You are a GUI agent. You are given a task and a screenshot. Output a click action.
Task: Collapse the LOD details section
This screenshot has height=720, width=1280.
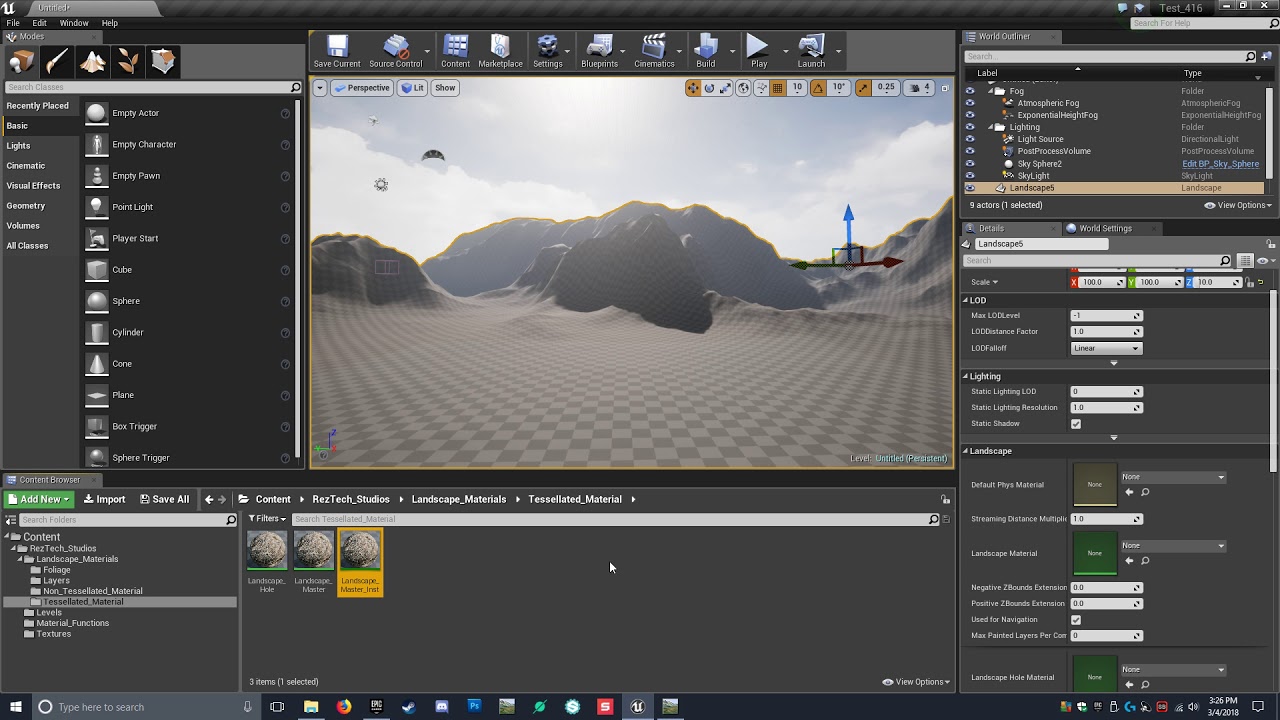point(967,300)
